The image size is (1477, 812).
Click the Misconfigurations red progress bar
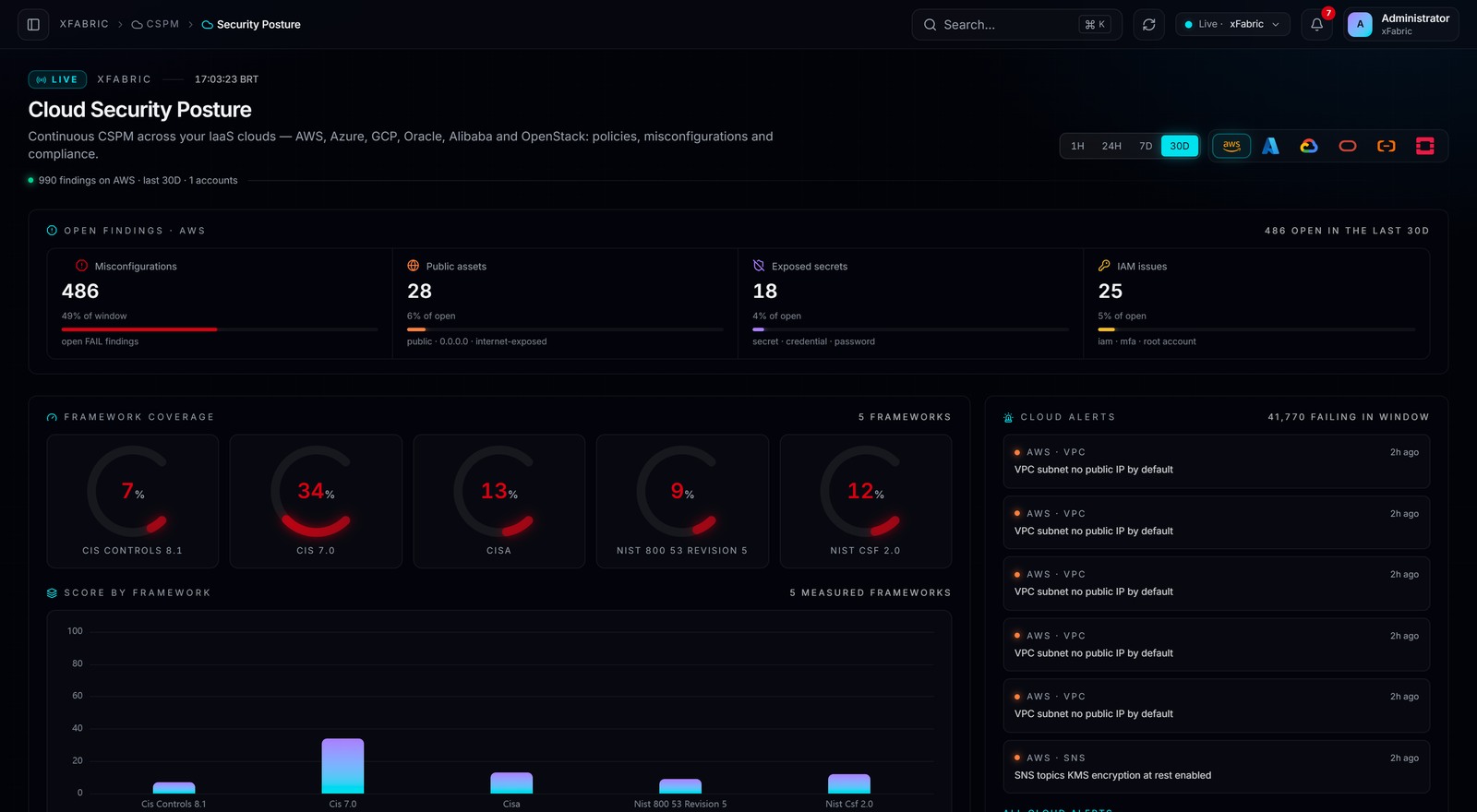pyautogui.click(x=139, y=329)
